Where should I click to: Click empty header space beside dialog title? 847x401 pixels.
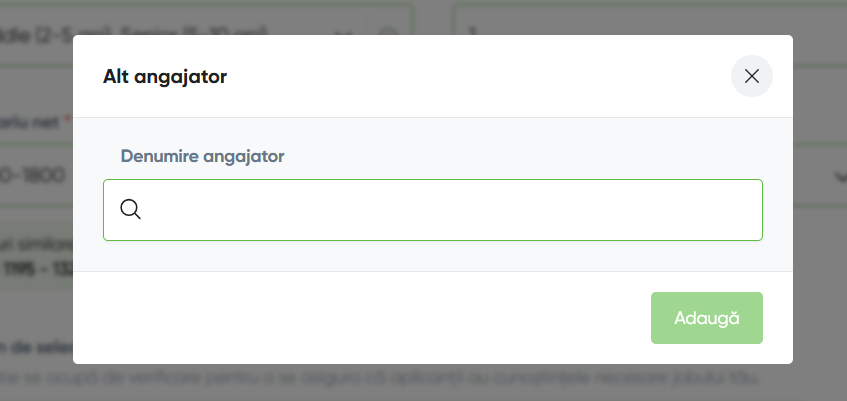pyautogui.click(x=475, y=76)
